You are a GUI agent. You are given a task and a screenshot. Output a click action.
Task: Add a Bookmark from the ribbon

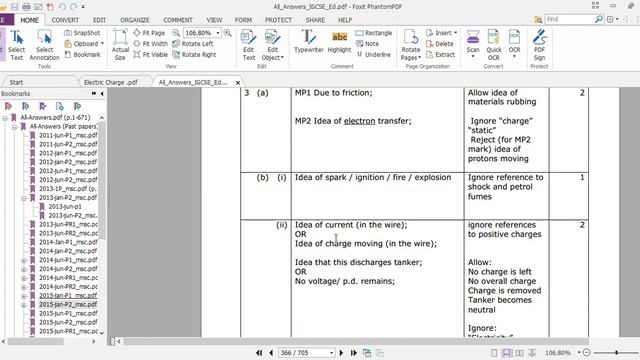coord(82,54)
